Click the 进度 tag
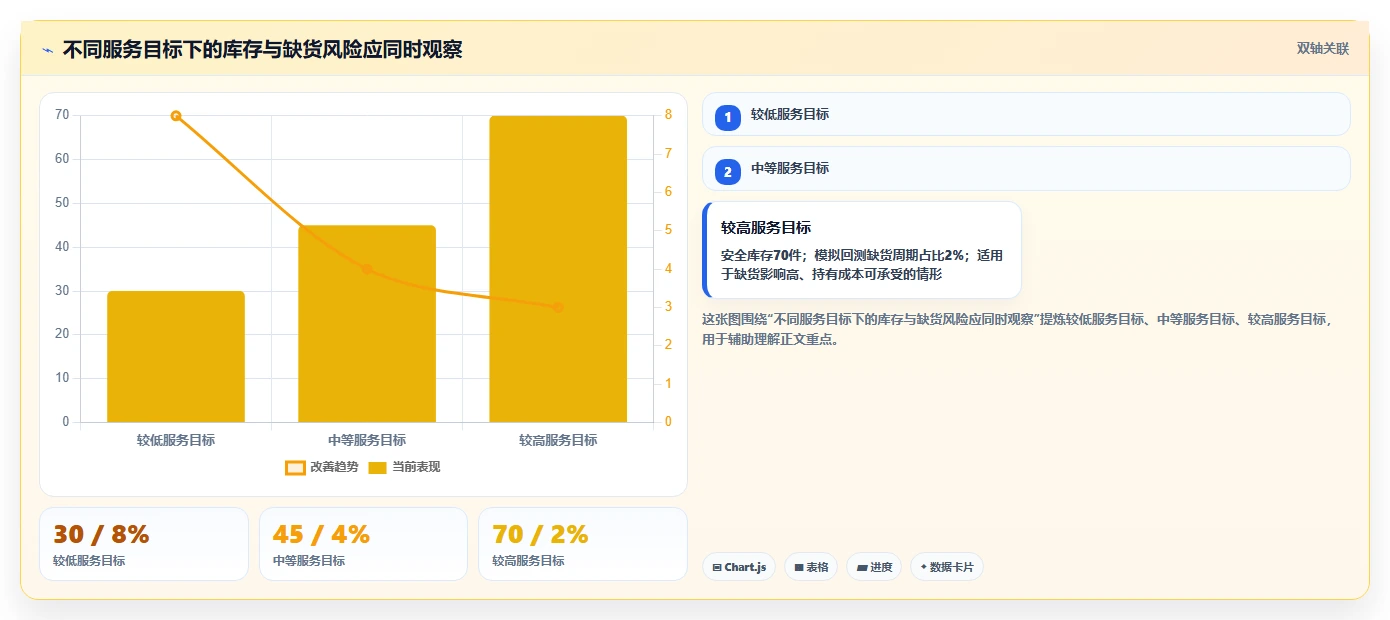The height and width of the screenshot is (620, 1390). pyautogui.click(x=874, y=567)
